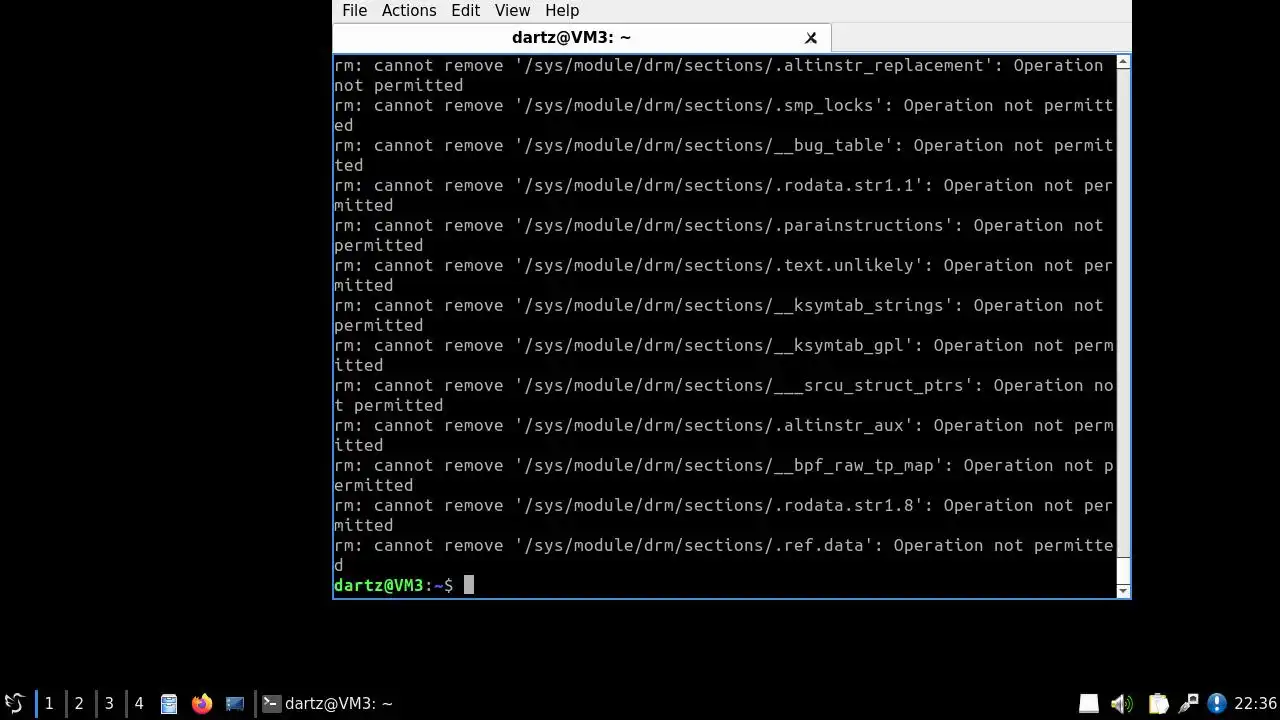Screen dimensions: 1280x720
Task: Open the View menu
Action: (512, 10)
